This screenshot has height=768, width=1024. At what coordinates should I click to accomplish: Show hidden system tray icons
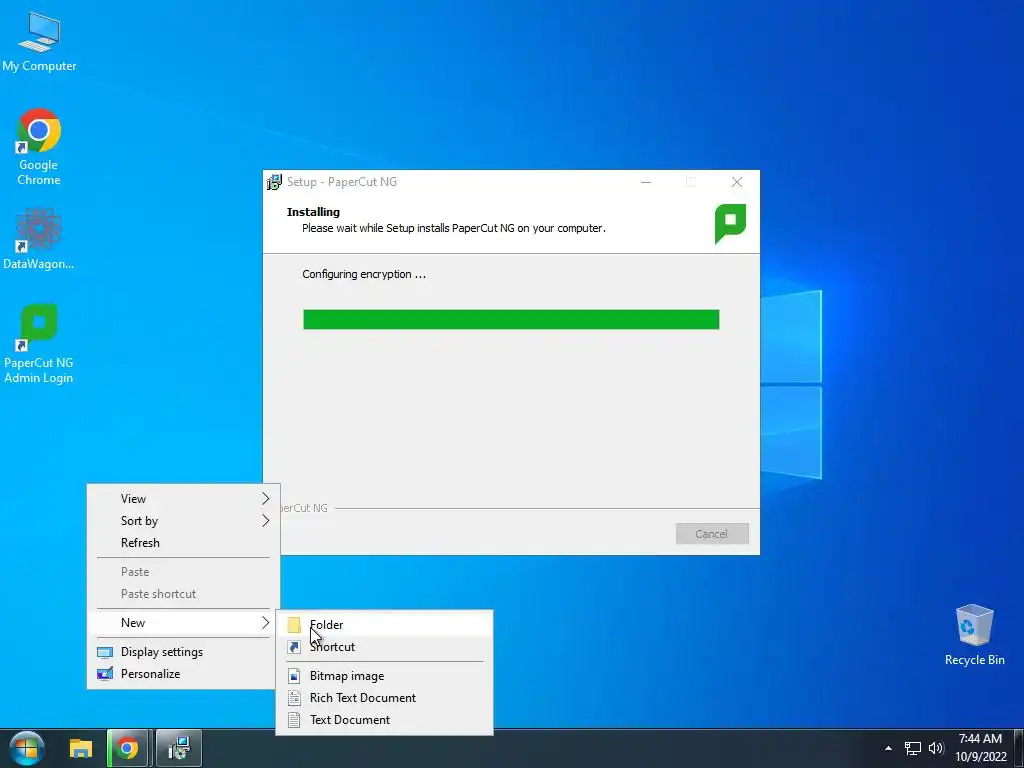click(x=888, y=748)
